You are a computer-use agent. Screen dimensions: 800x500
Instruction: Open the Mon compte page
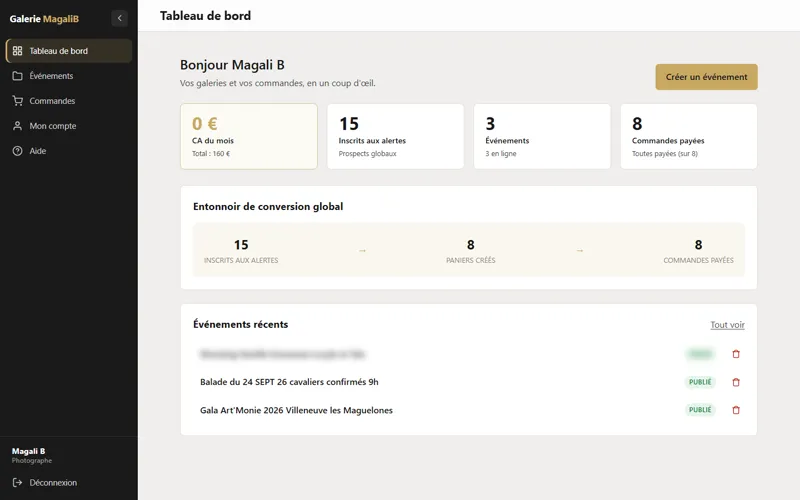[69, 126]
